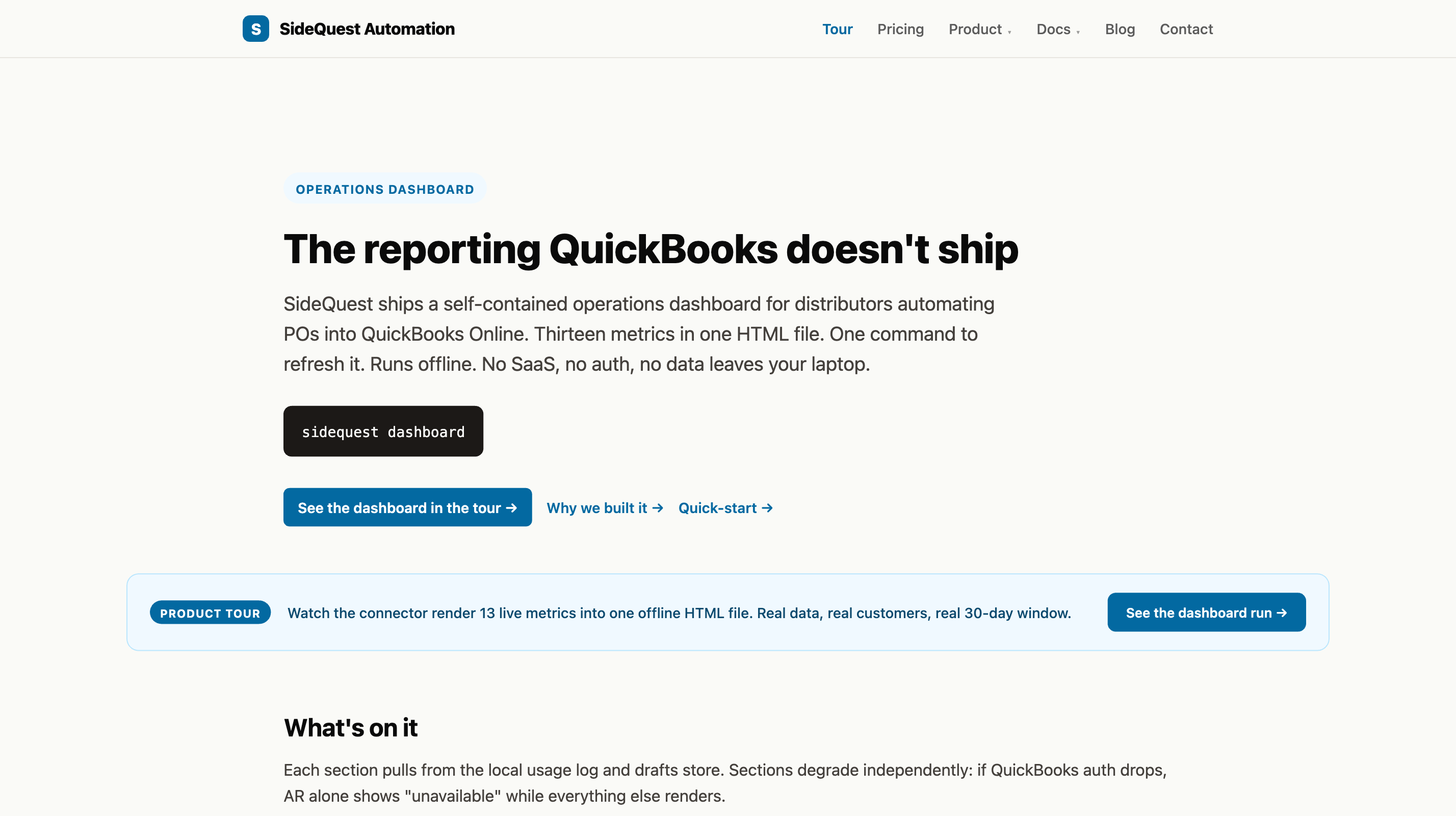Expand the Product dropdown menu
1456x816 pixels.
click(x=980, y=29)
